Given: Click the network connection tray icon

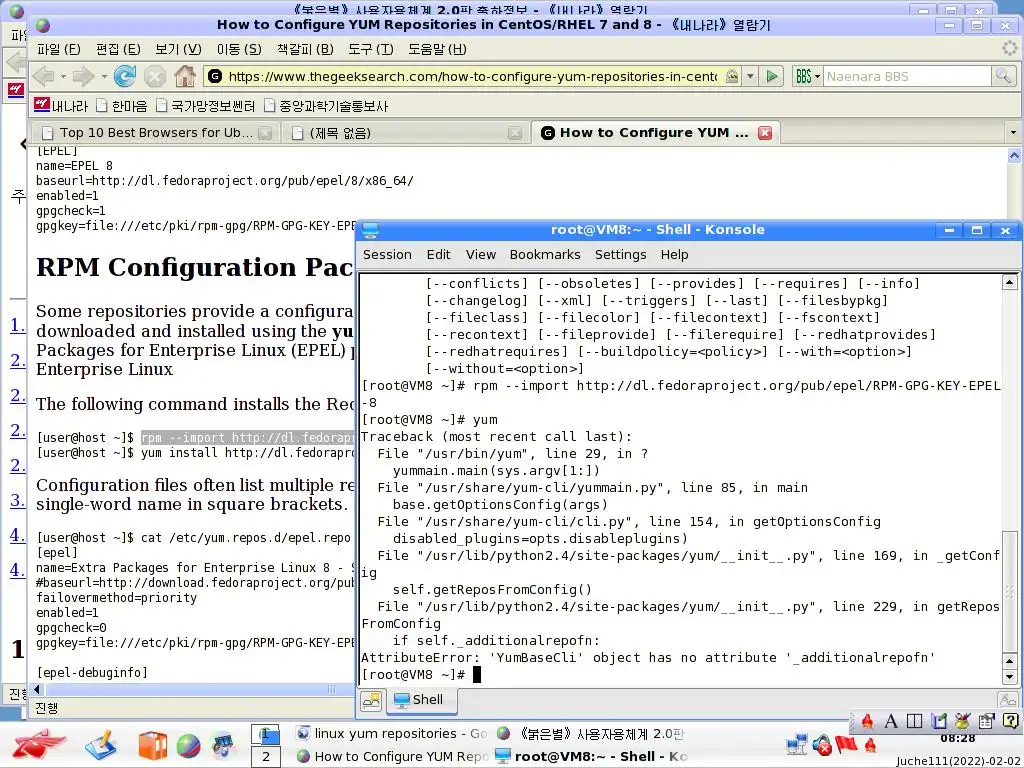Looking at the screenshot, I should click(797, 745).
